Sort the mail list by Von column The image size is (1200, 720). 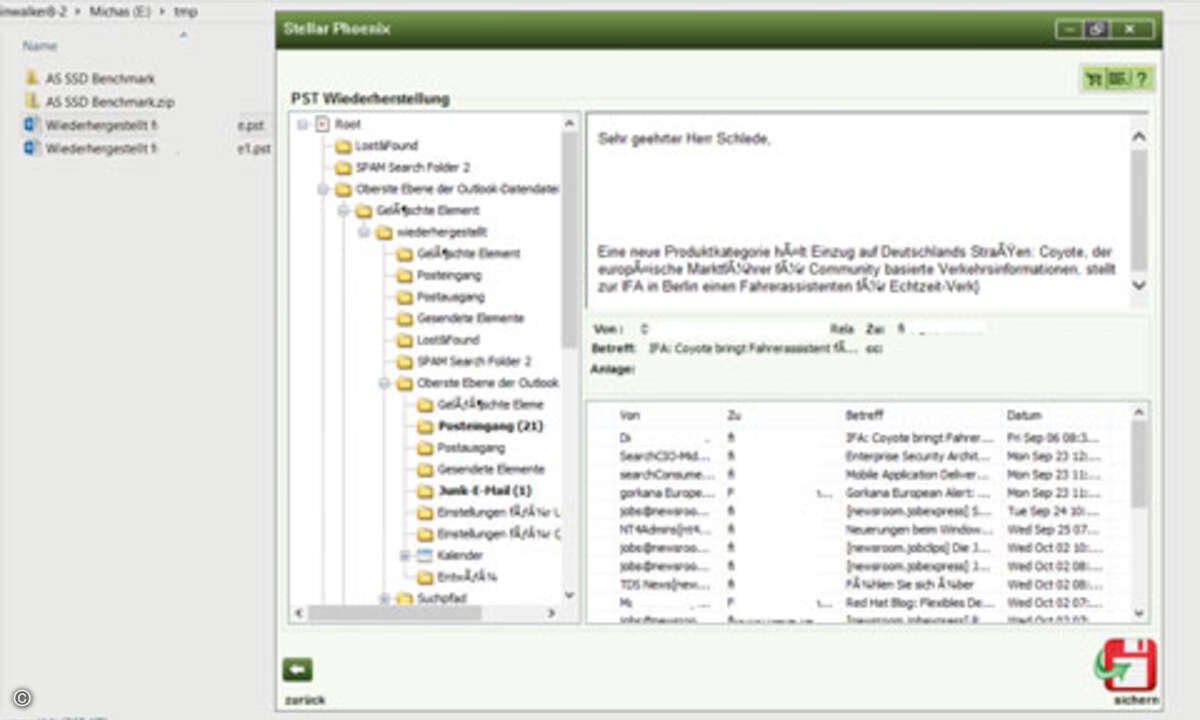(x=630, y=414)
